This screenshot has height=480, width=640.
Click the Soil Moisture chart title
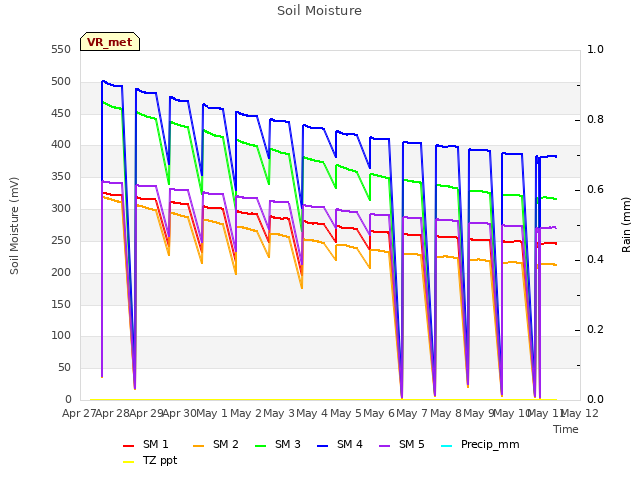click(x=319, y=11)
